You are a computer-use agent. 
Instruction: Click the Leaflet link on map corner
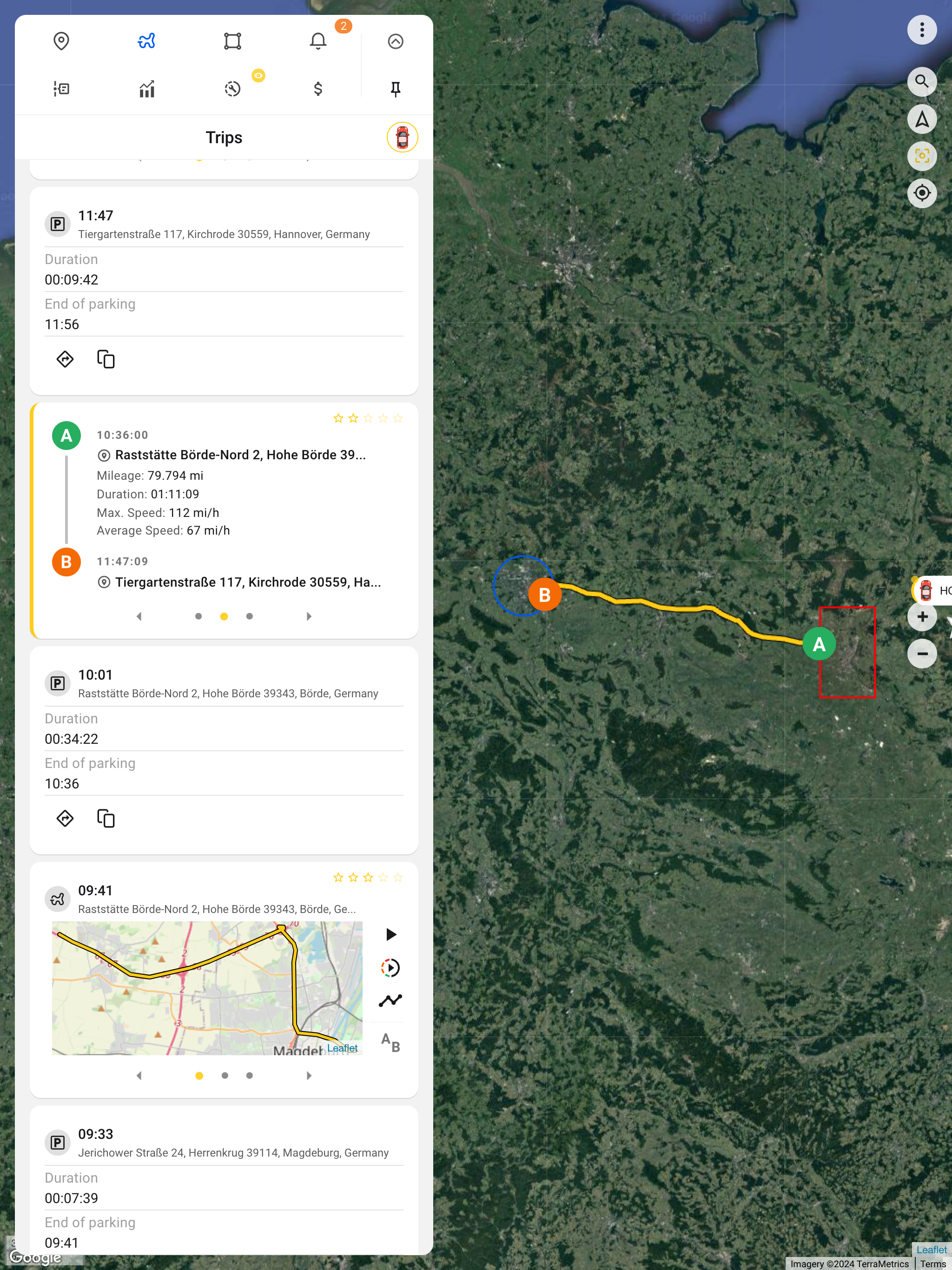point(932,1250)
